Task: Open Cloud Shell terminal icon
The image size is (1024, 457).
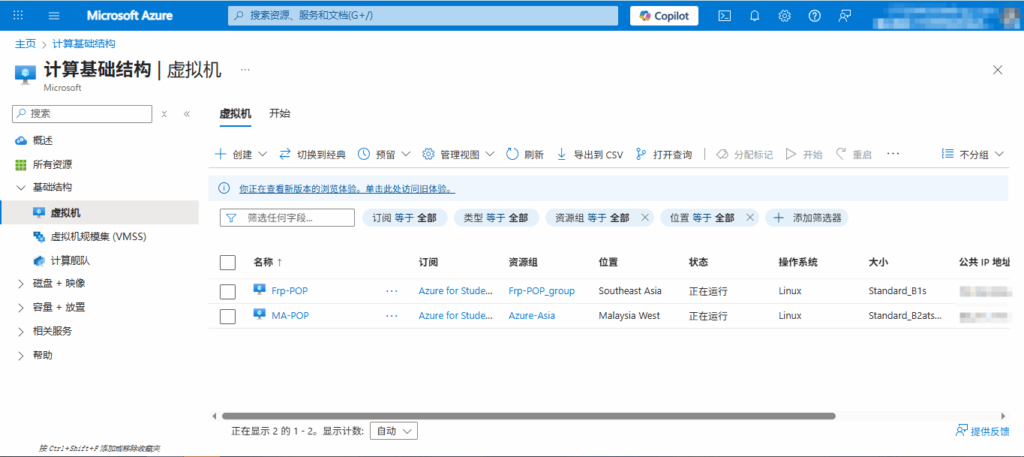Action: click(x=724, y=16)
